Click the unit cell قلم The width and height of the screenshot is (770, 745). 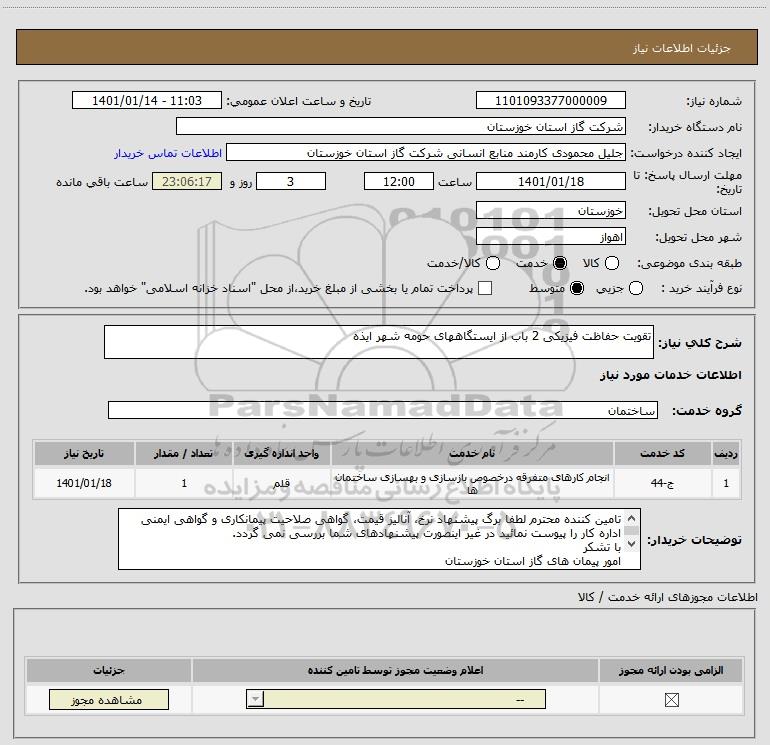pos(281,483)
